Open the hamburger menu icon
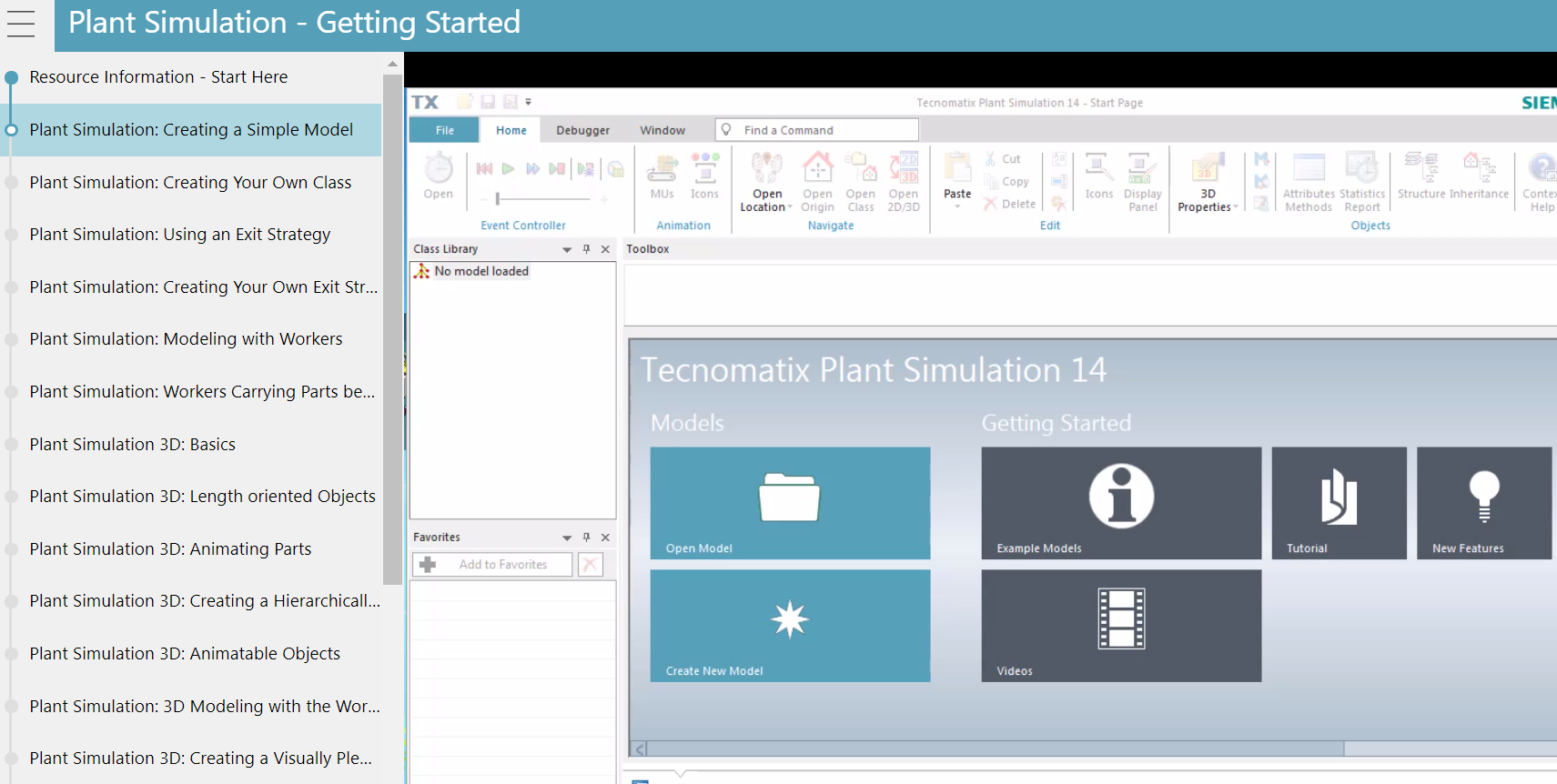 [20, 24]
